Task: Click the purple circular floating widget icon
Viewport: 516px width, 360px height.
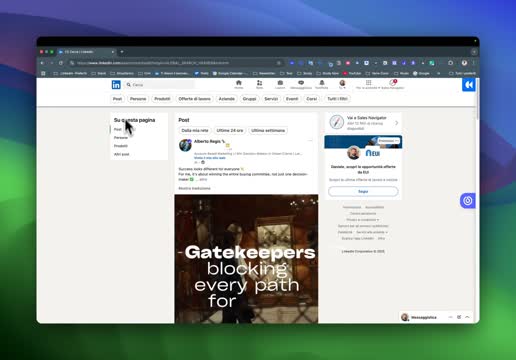Action: 468,201
